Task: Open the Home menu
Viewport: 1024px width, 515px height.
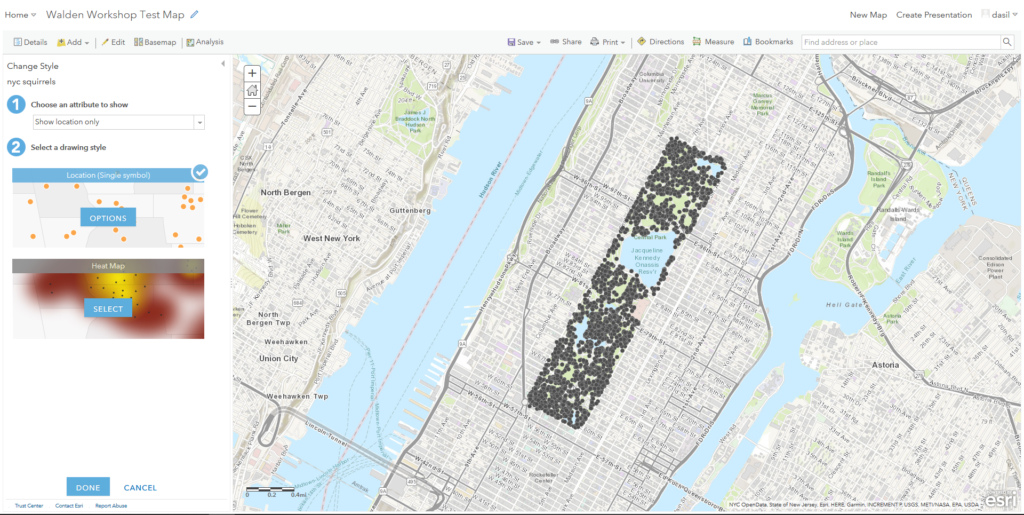Action: [x=20, y=15]
